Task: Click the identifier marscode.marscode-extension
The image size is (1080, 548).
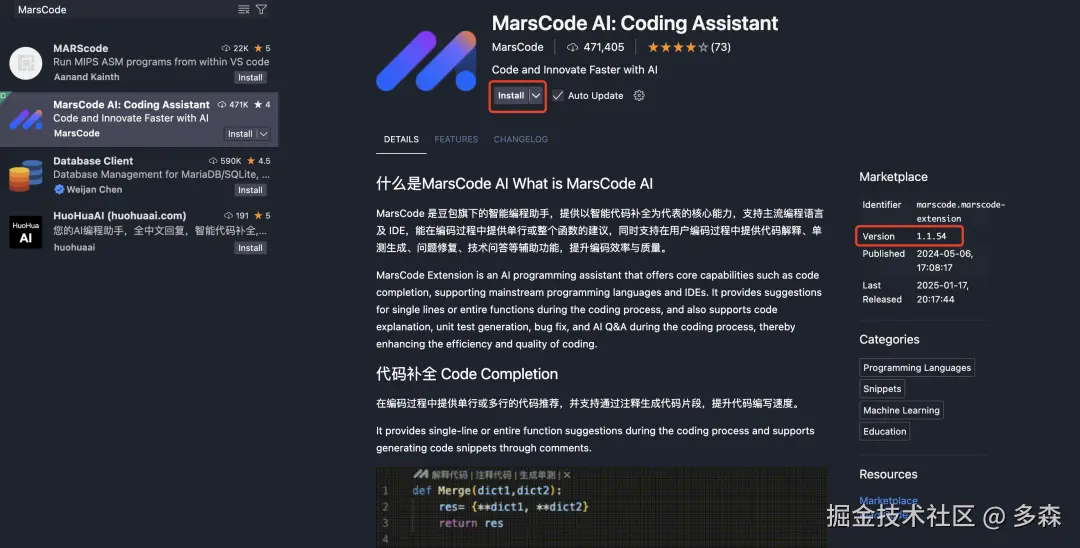Action: point(960,211)
